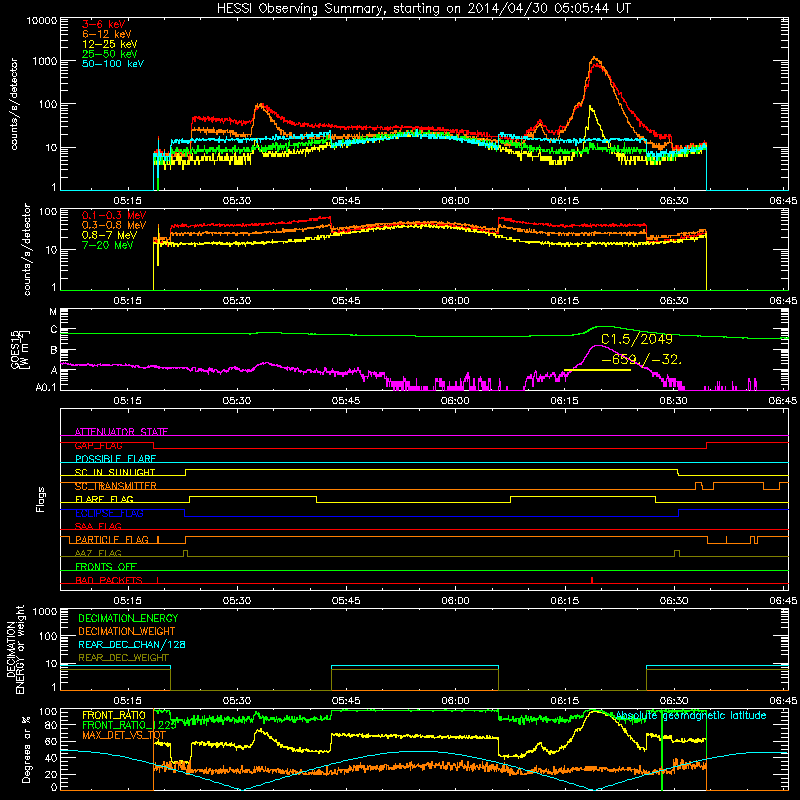800x800 pixels.
Task: Click the Degrees or % axis title
Action: coord(26,749)
